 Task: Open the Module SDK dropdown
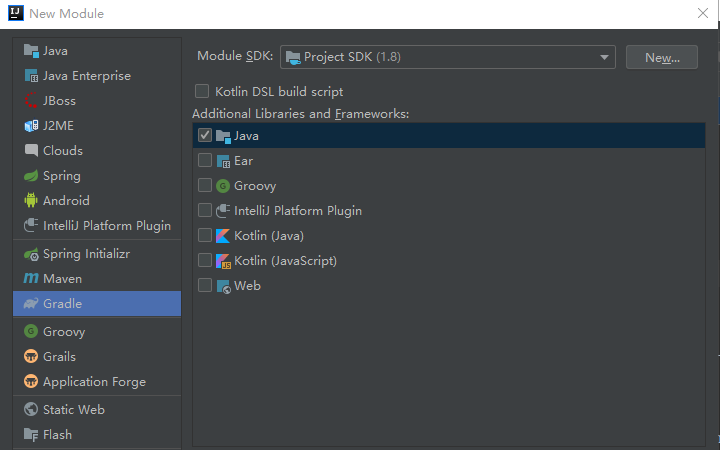coord(448,57)
